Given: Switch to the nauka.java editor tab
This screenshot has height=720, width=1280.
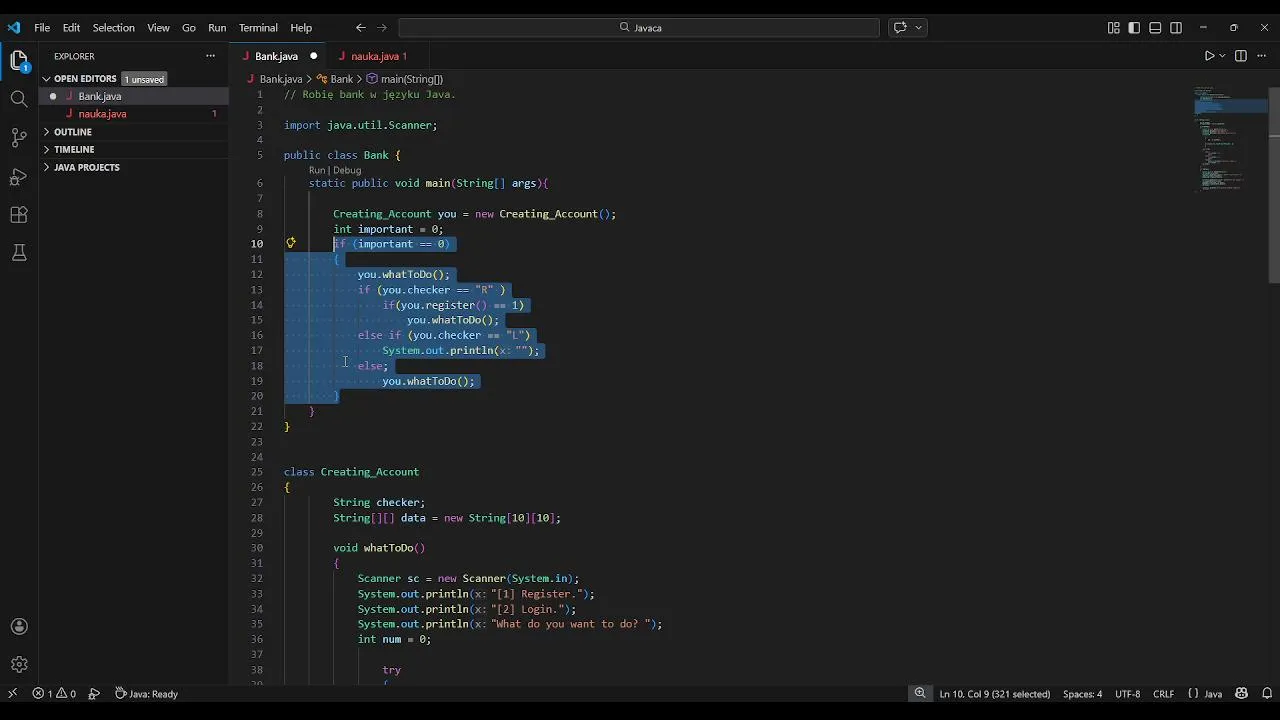Looking at the screenshot, I should pyautogui.click(x=378, y=56).
